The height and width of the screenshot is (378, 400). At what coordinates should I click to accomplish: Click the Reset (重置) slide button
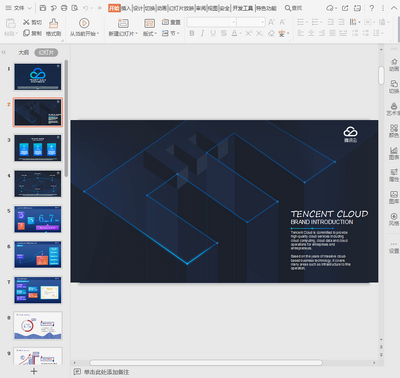(171, 22)
